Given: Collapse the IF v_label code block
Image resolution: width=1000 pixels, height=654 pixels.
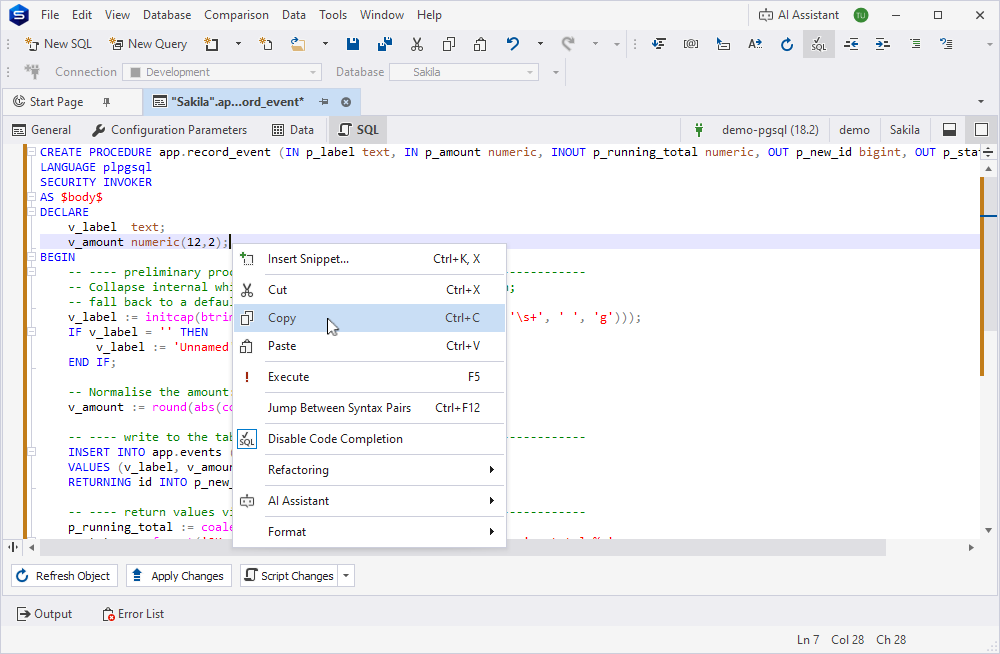Looking at the screenshot, I should (x=31, y=332).
